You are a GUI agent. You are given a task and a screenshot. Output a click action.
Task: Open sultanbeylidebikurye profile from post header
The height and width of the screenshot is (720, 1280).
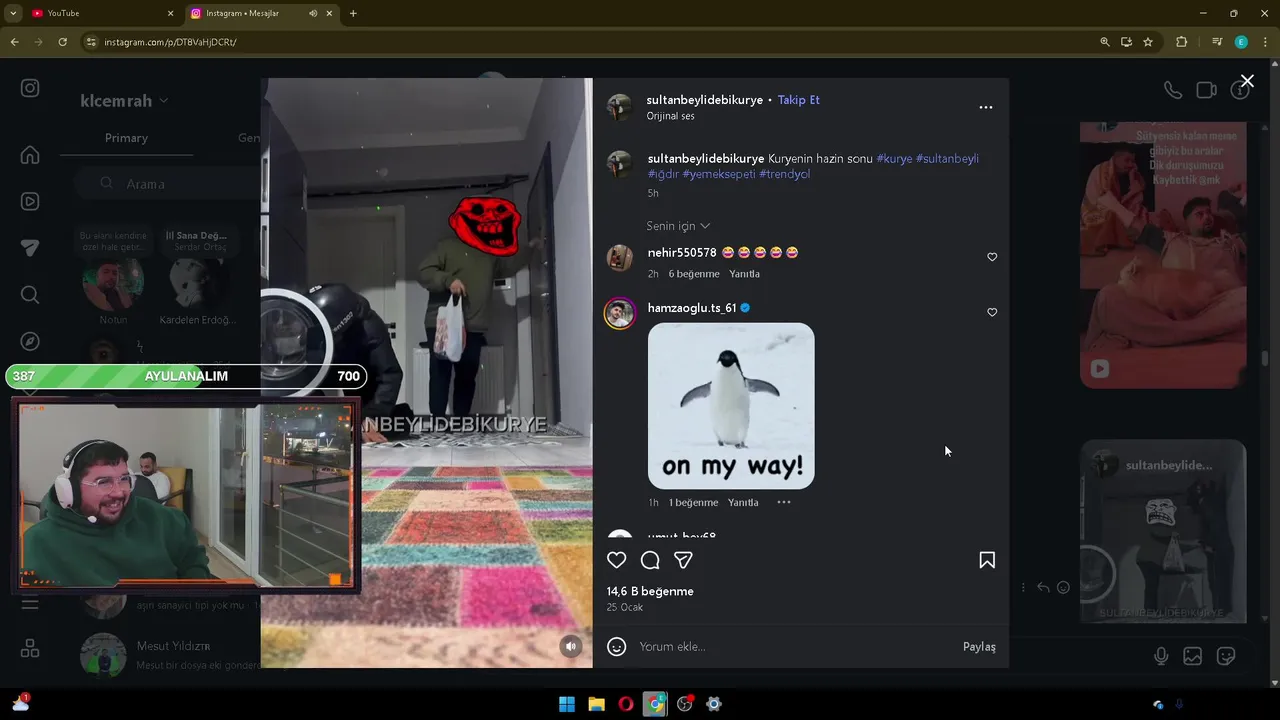(705, 100)
